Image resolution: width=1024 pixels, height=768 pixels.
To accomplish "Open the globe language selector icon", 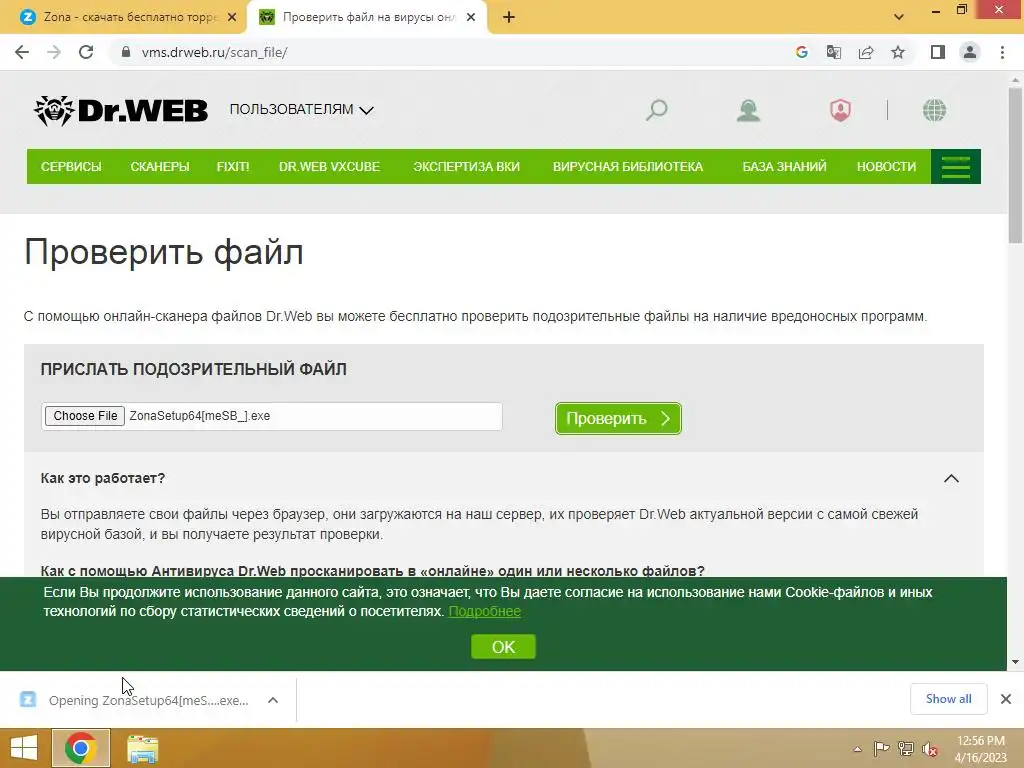I will pyautogui.click(x=935, y=110).
